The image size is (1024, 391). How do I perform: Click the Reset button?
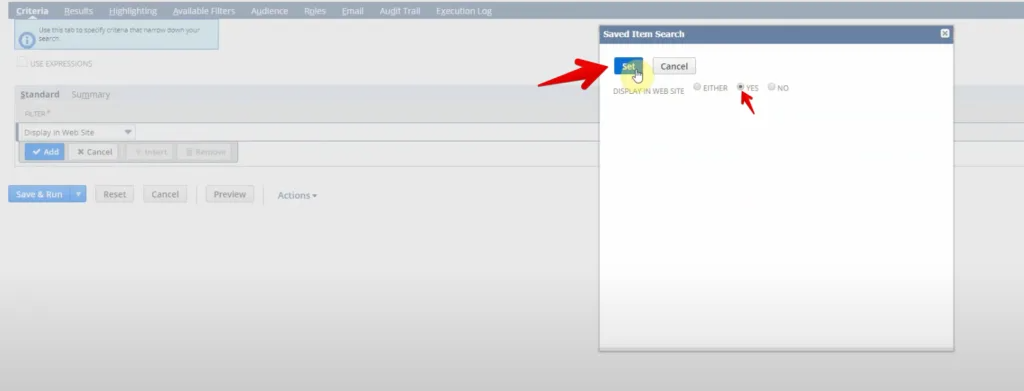pyautogui.click(x=114, y=195)
